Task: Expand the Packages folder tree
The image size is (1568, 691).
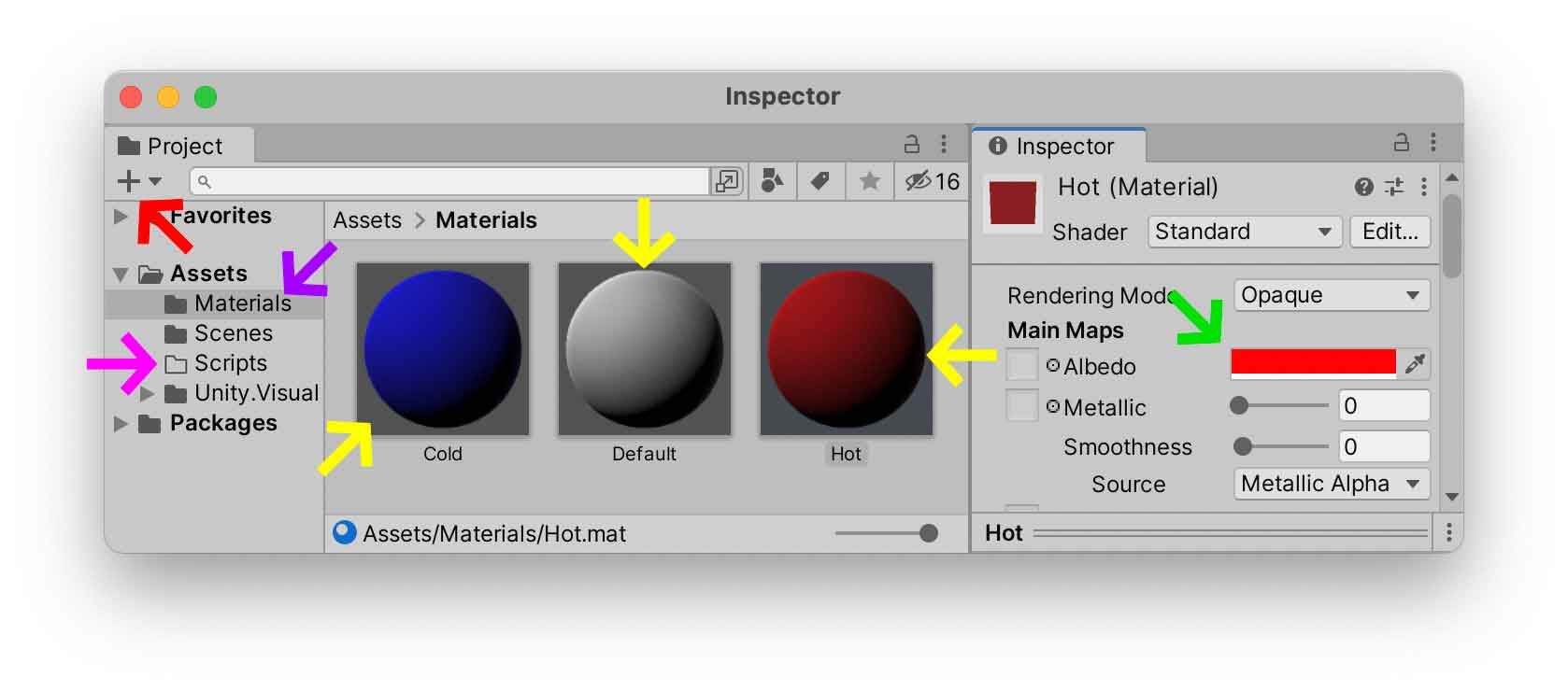Action: pos(121,424)
